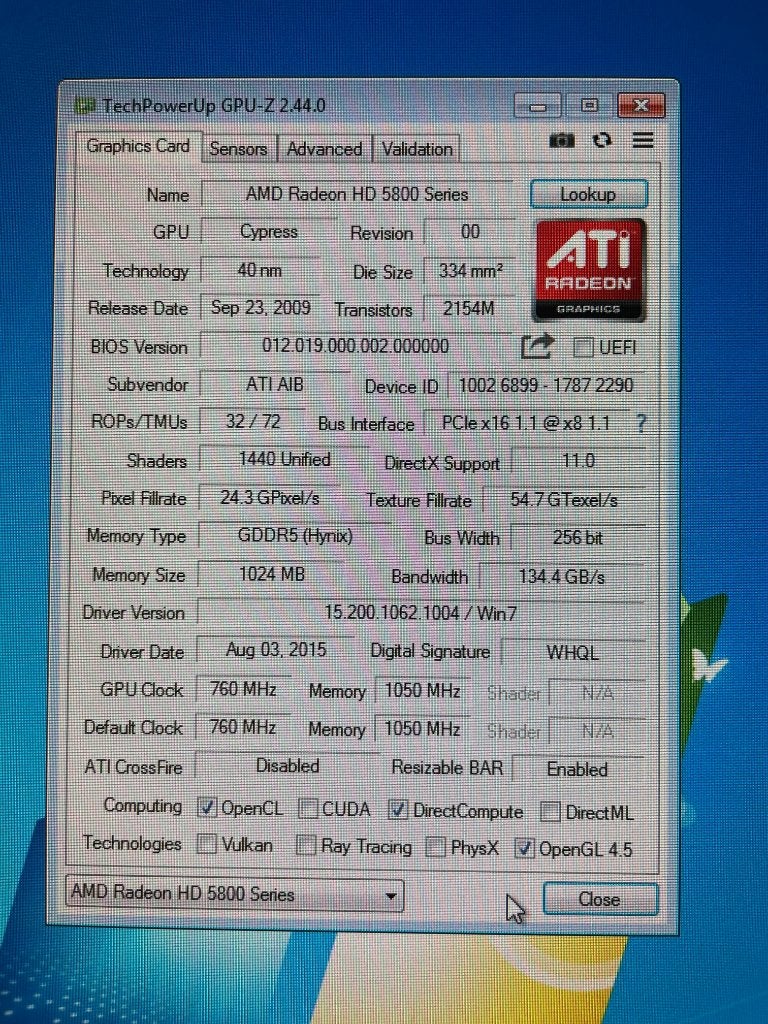Click the Shaders value 1440 Unified
The image size is (768, 1024).
click(284, 460)
